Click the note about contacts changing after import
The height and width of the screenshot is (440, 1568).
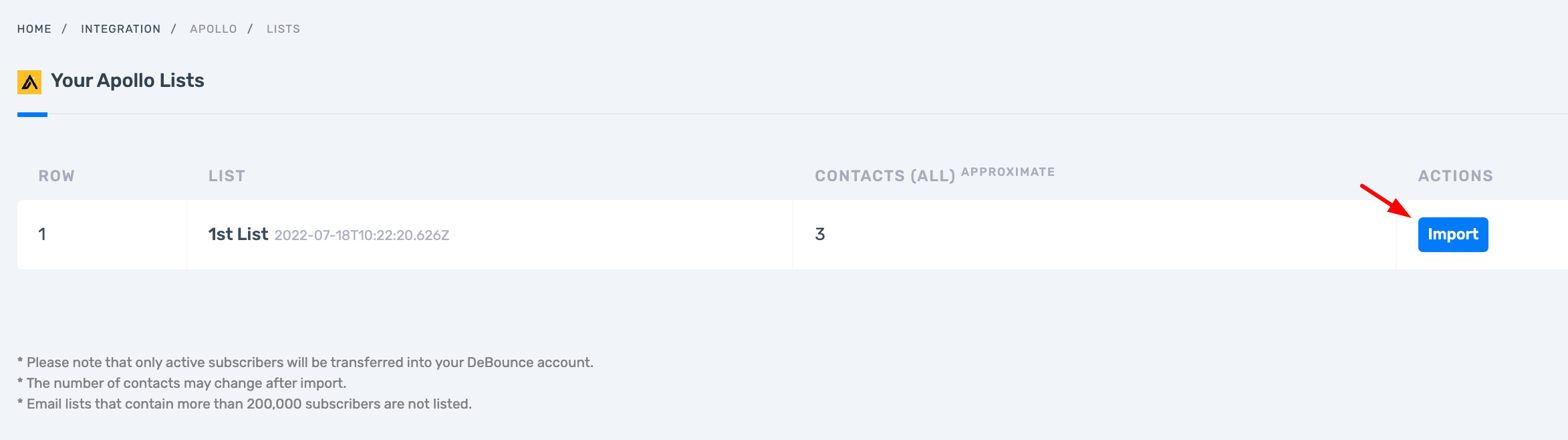point(182,383)
